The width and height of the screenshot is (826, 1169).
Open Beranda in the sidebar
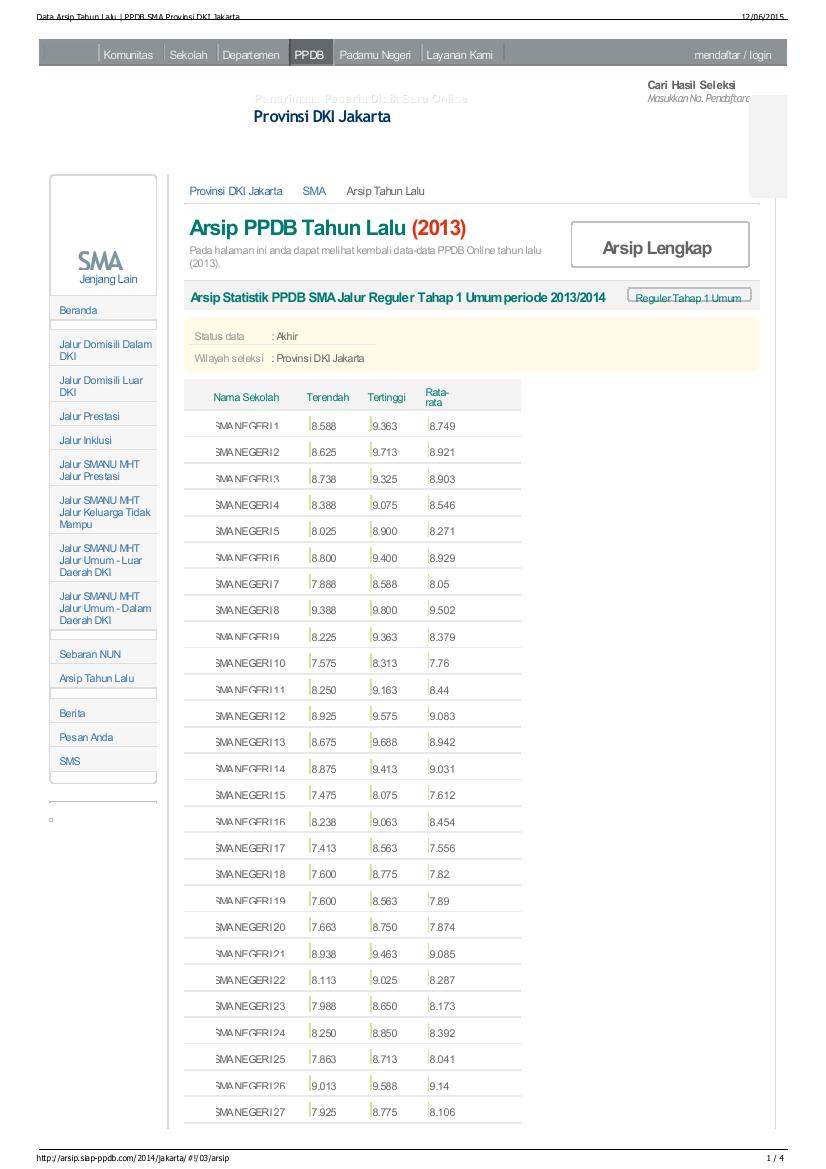point(78,310)
